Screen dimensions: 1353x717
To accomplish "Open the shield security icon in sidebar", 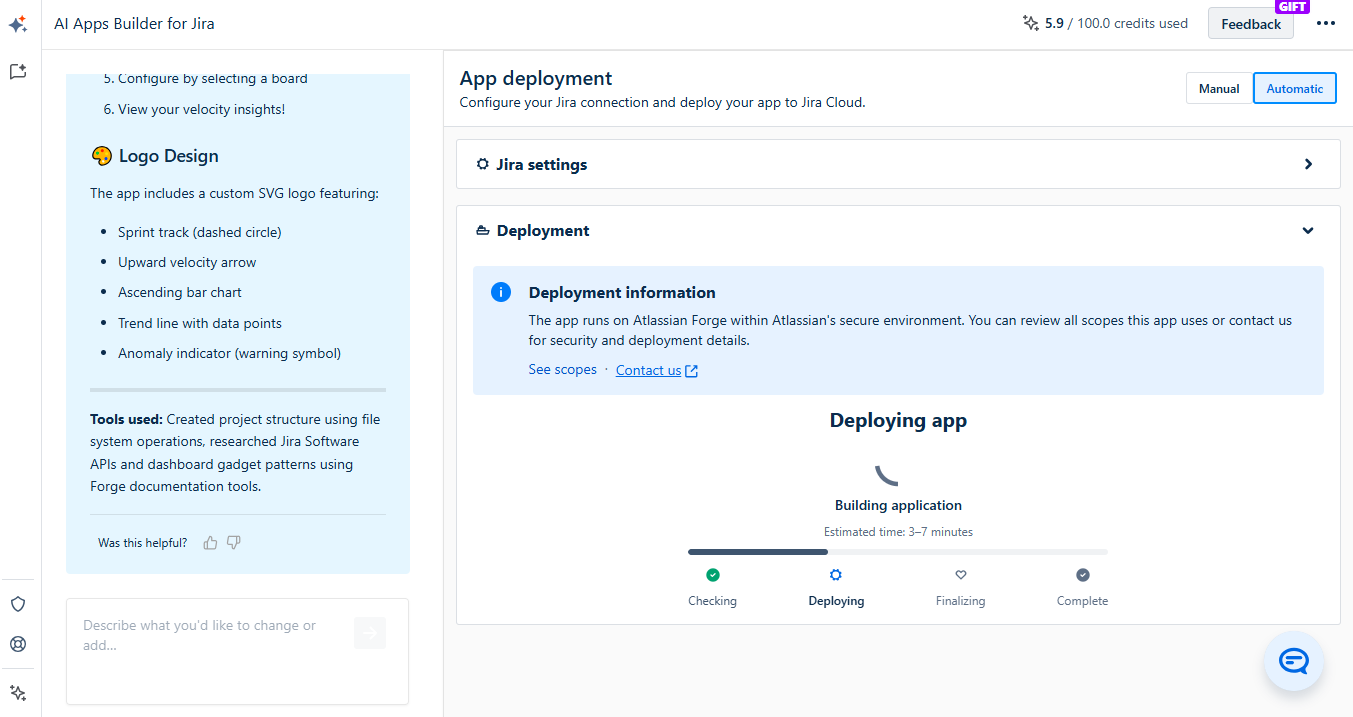I will (18, 604).
